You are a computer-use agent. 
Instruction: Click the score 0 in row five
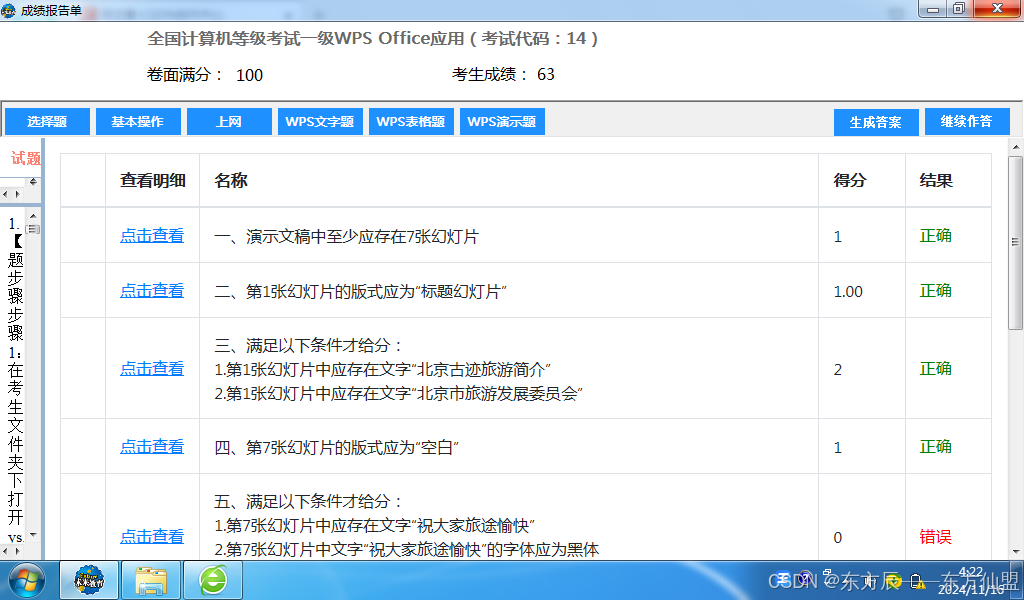838,537
